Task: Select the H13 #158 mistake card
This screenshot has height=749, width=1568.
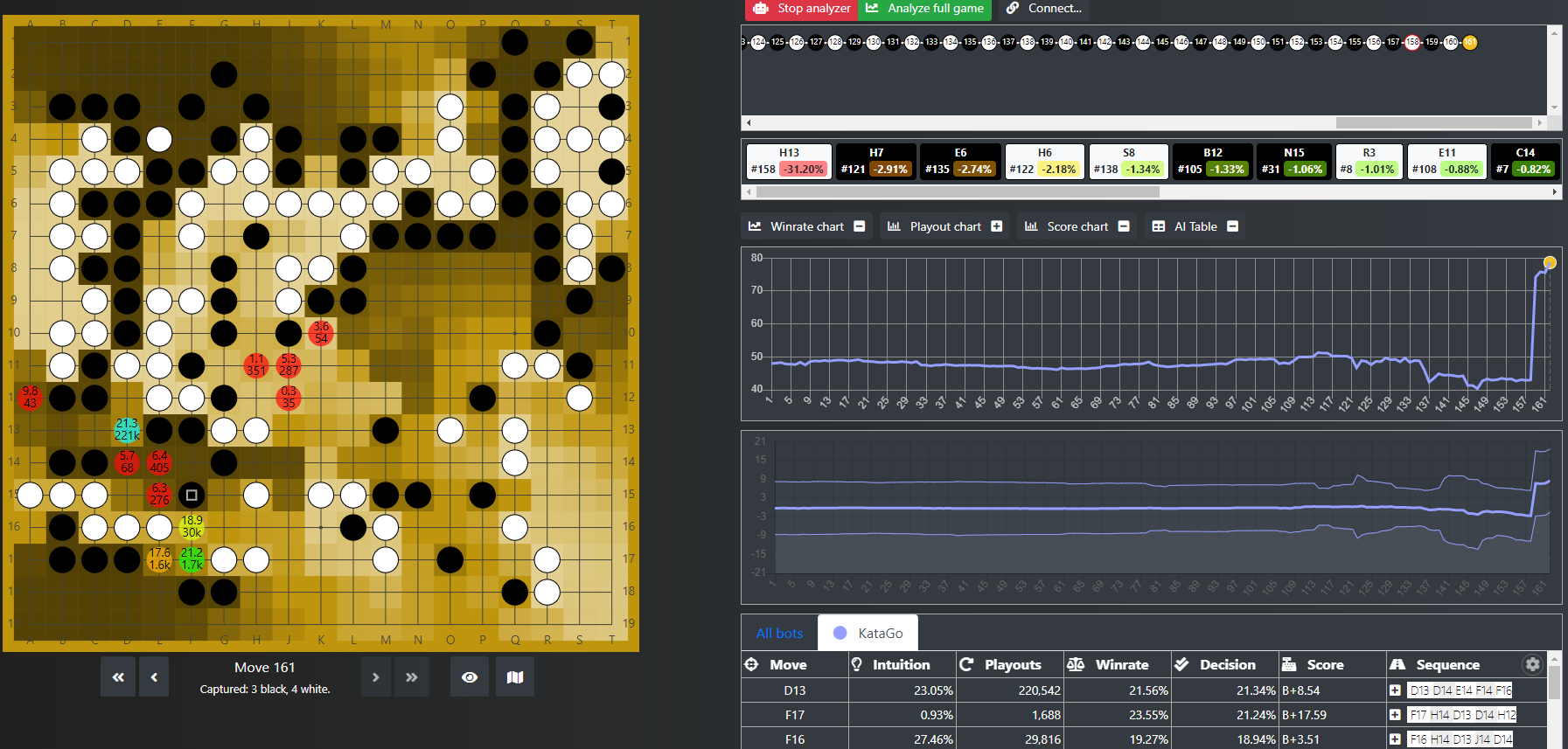Action: [x=788, y=162]
